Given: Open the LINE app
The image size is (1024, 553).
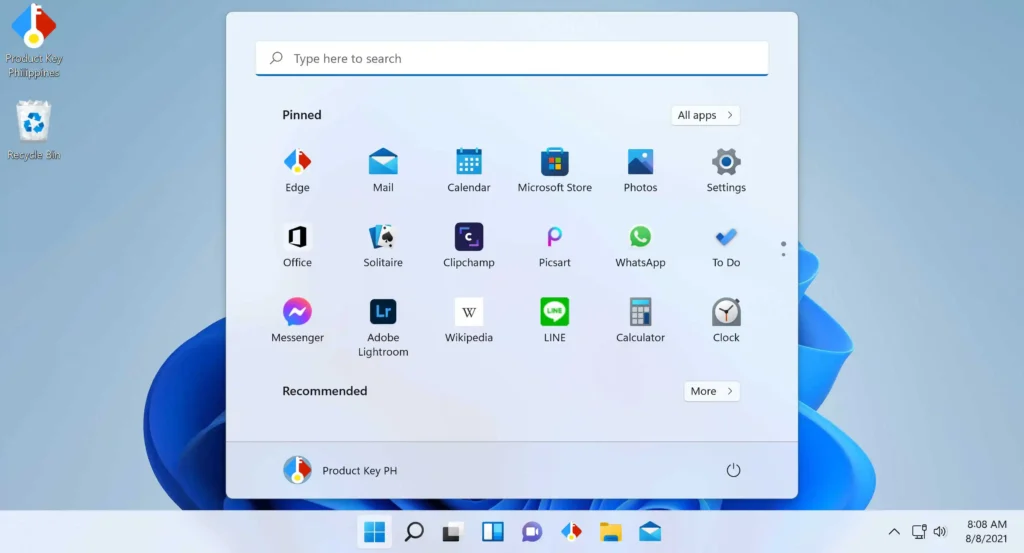Looking at the screenshot, I should click(x=554, y=321).
